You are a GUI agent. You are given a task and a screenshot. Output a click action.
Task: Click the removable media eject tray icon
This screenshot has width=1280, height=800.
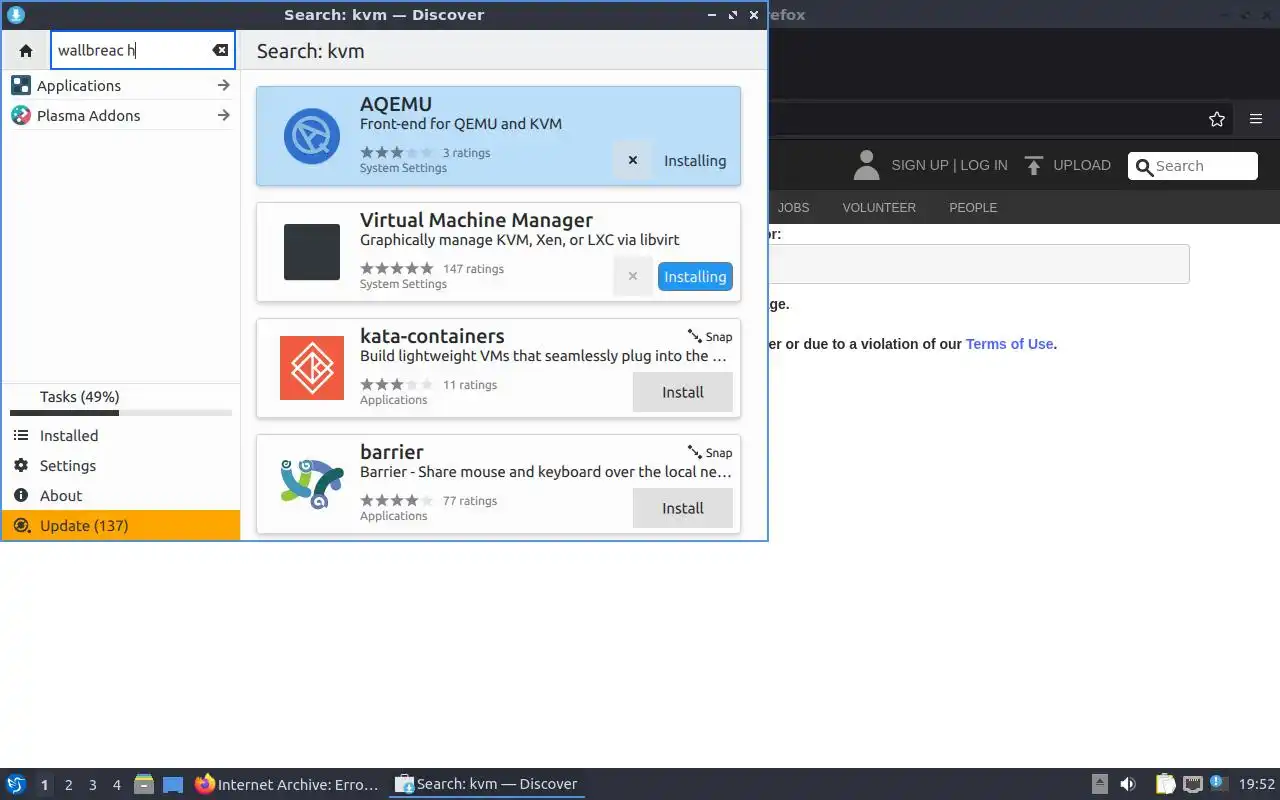point(1100,785)
